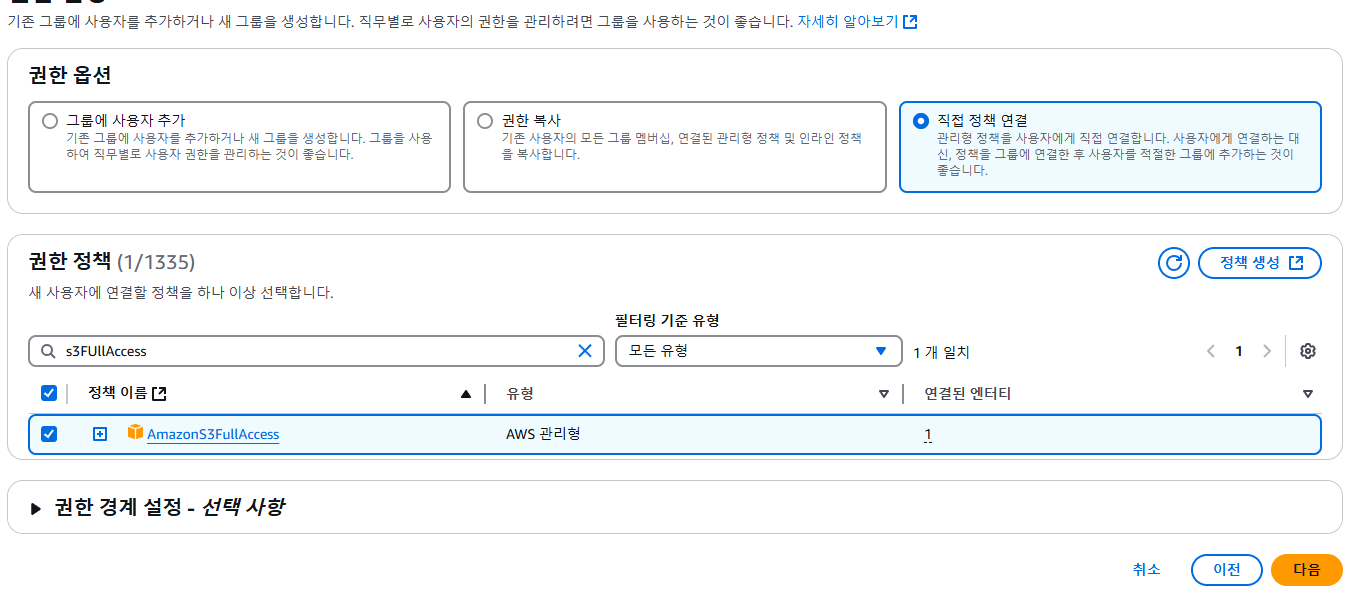The height and width of the screenshot is (607, 1358).
Task: Select the 그룹에 사용자 추가 radio option
Action: pos(50,121)
